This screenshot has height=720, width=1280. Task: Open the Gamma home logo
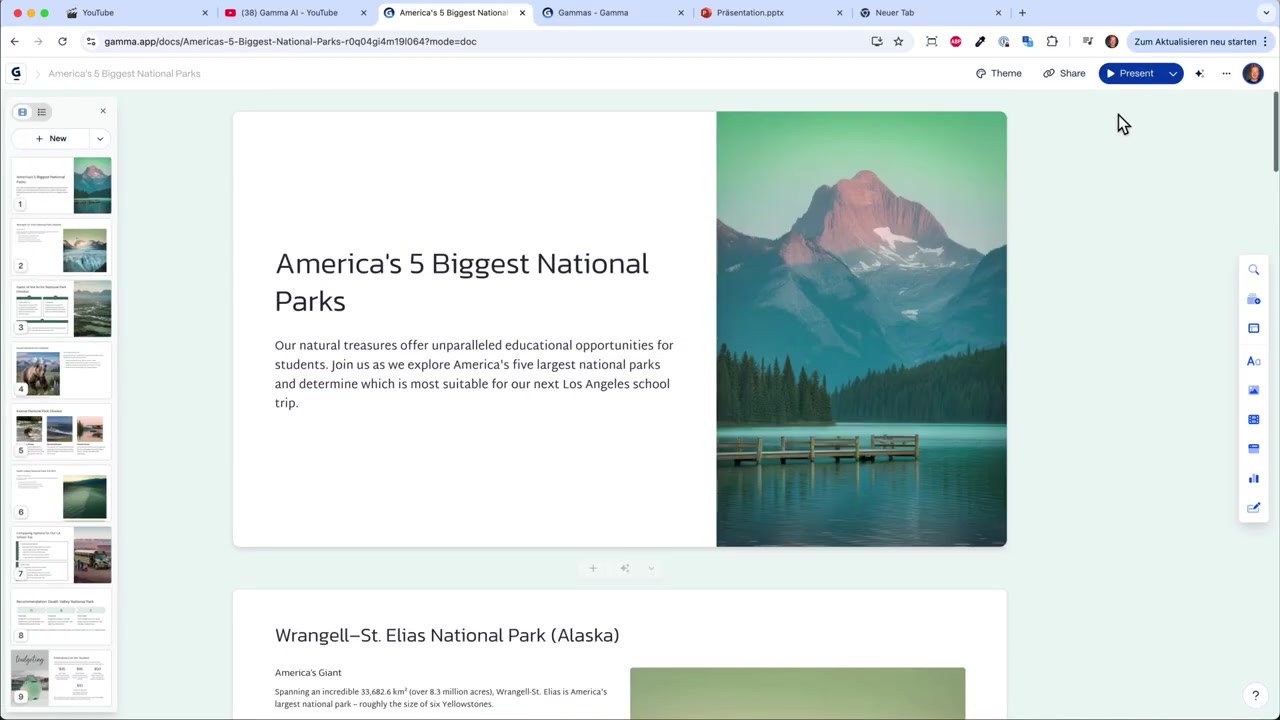pos(15,73)
